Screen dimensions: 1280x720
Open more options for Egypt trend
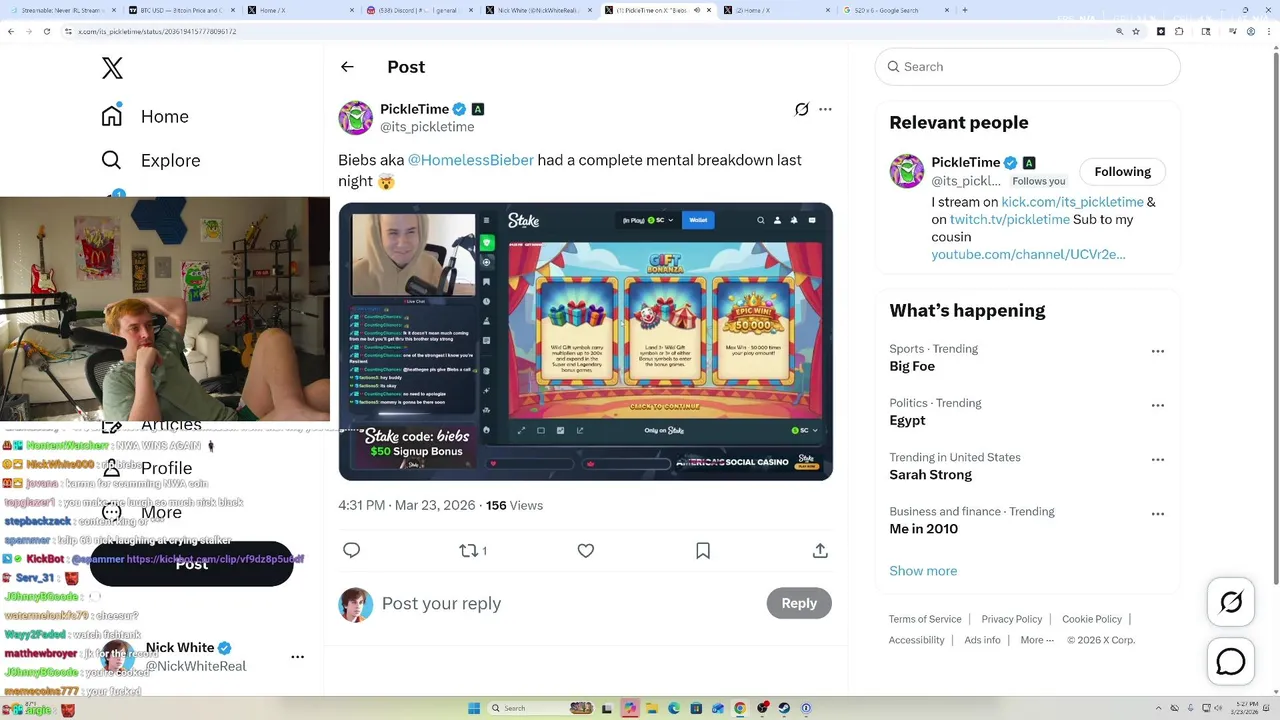pos(1158,405)
